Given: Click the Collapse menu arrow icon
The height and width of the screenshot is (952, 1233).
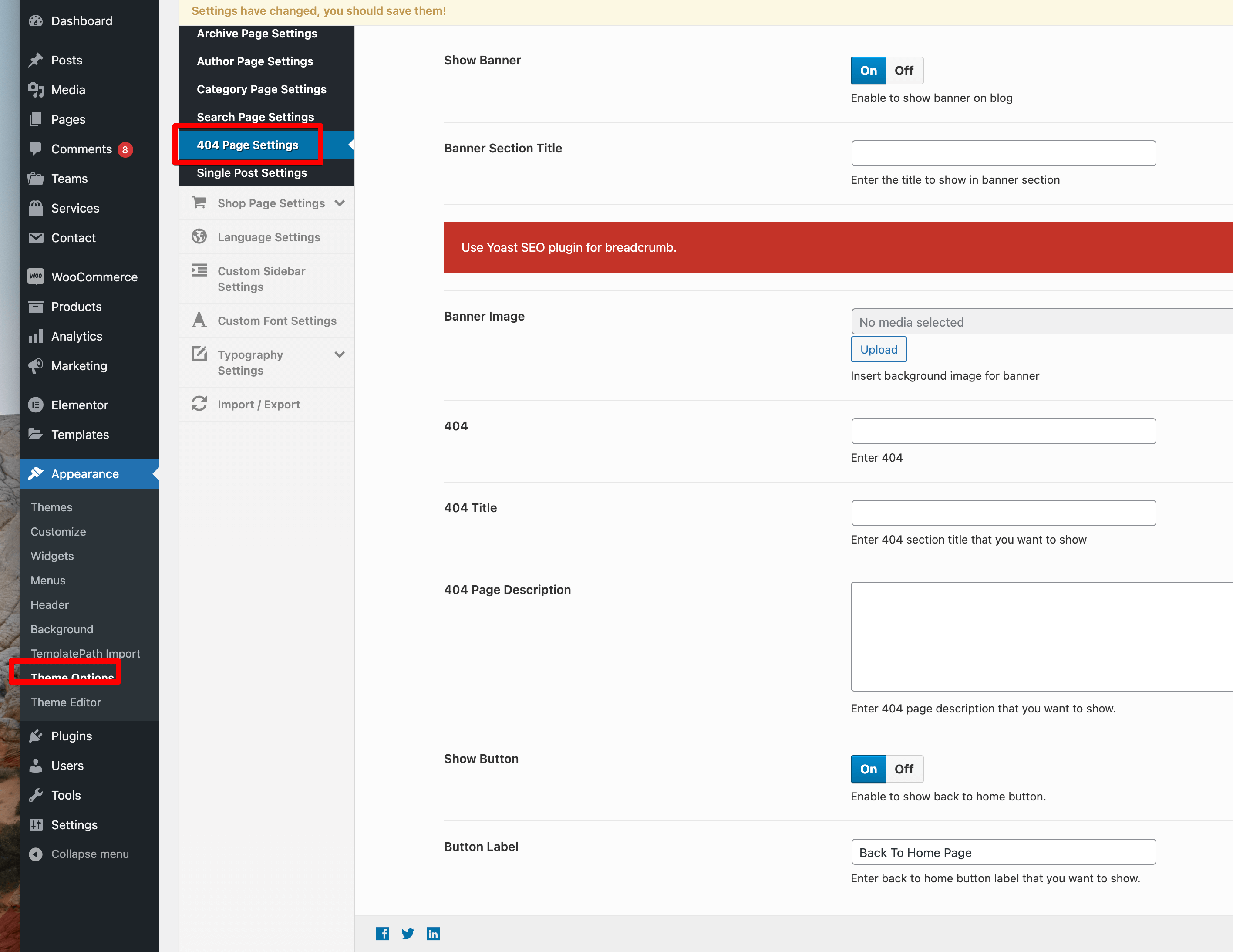Looking at the screenshot, I should pos(36,854).
